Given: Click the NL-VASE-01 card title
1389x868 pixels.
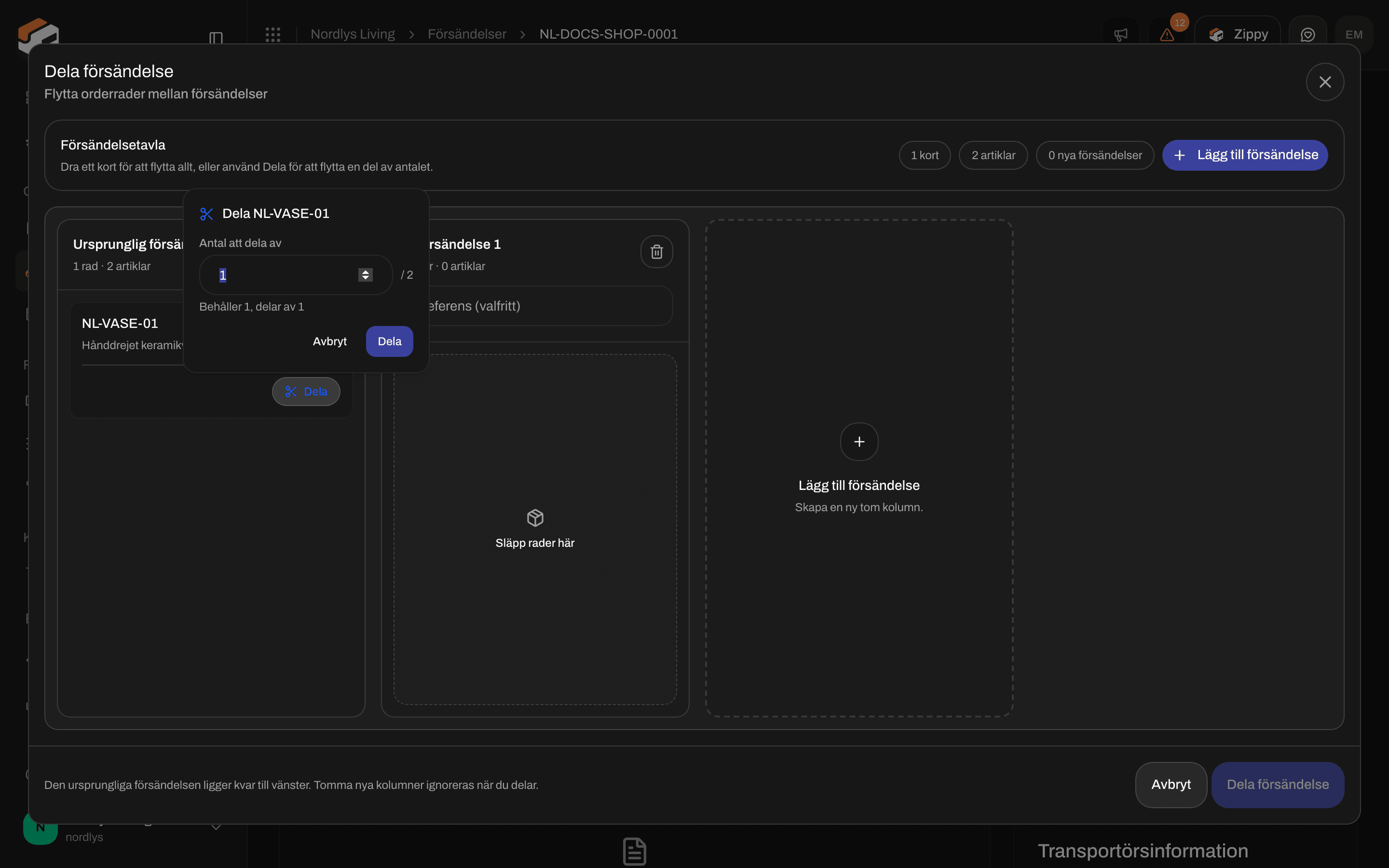Looking at the screenshot, I should click(x=120, y=324).
